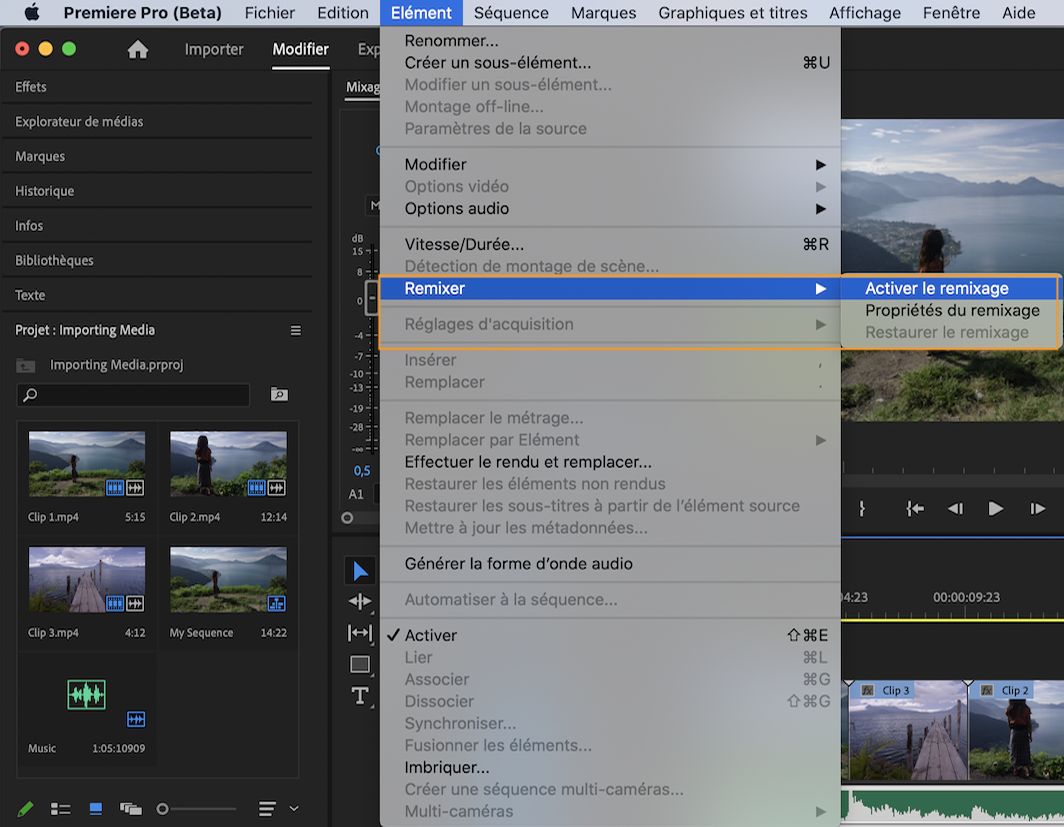Switch Project panel to Freeform view

click(133, 808)
